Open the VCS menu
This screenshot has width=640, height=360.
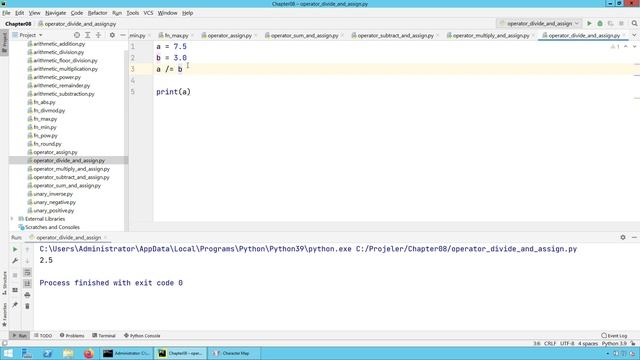click(x=148, y=13)
